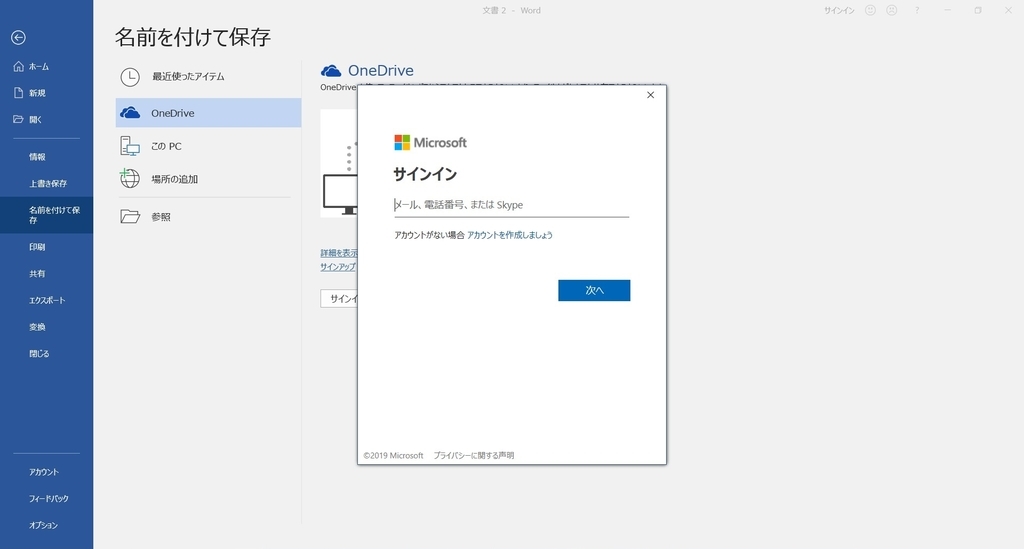Viewport: 1024px width, 549px height.
Task: Select 名前を付けて保存 in the sidebar
Action: tap(46, 215)
